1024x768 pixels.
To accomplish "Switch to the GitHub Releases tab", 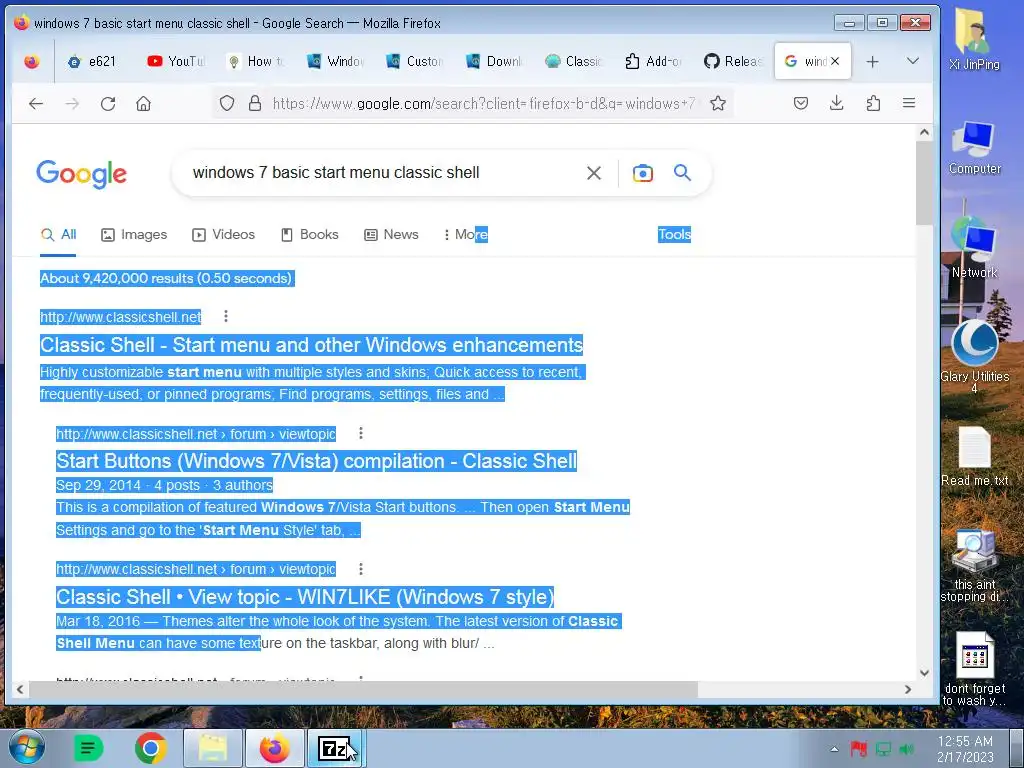I will point(734,61).
